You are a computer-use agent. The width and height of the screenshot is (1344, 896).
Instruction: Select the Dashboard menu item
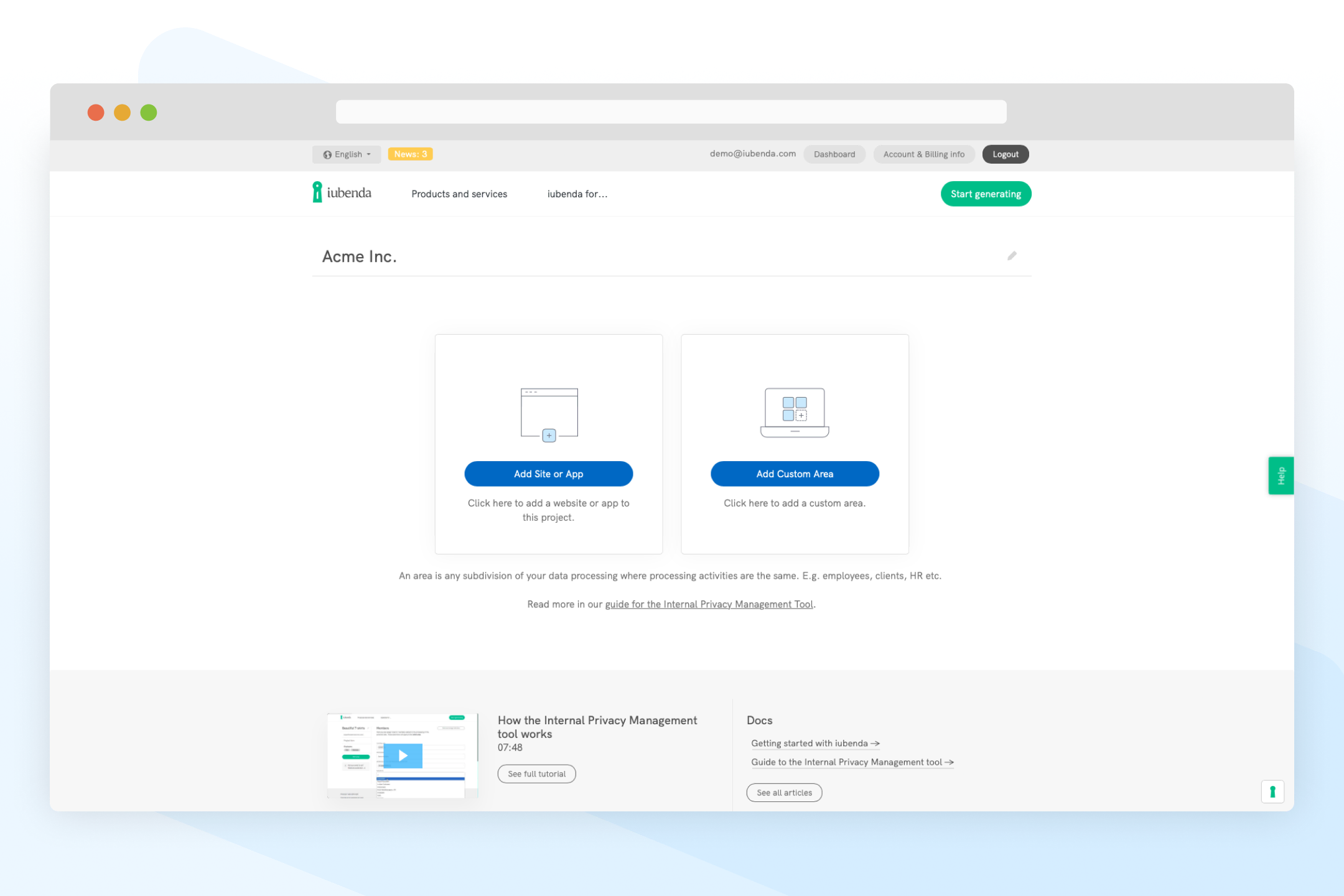(x=833, y=154)
